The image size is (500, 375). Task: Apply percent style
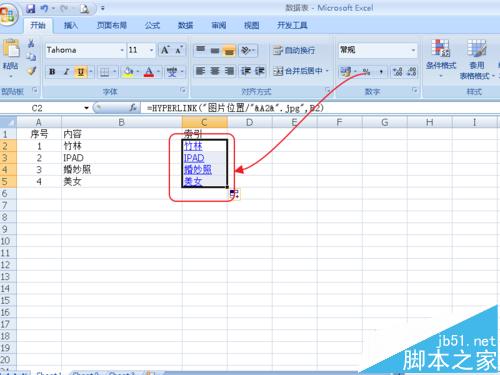click(x=366, y=71)
